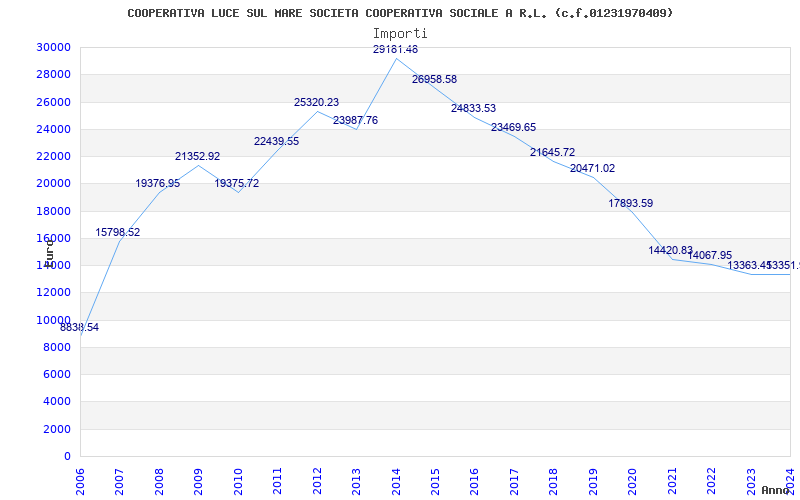
Task: Click the y-axis tick 22000
Action: [53, 156]
